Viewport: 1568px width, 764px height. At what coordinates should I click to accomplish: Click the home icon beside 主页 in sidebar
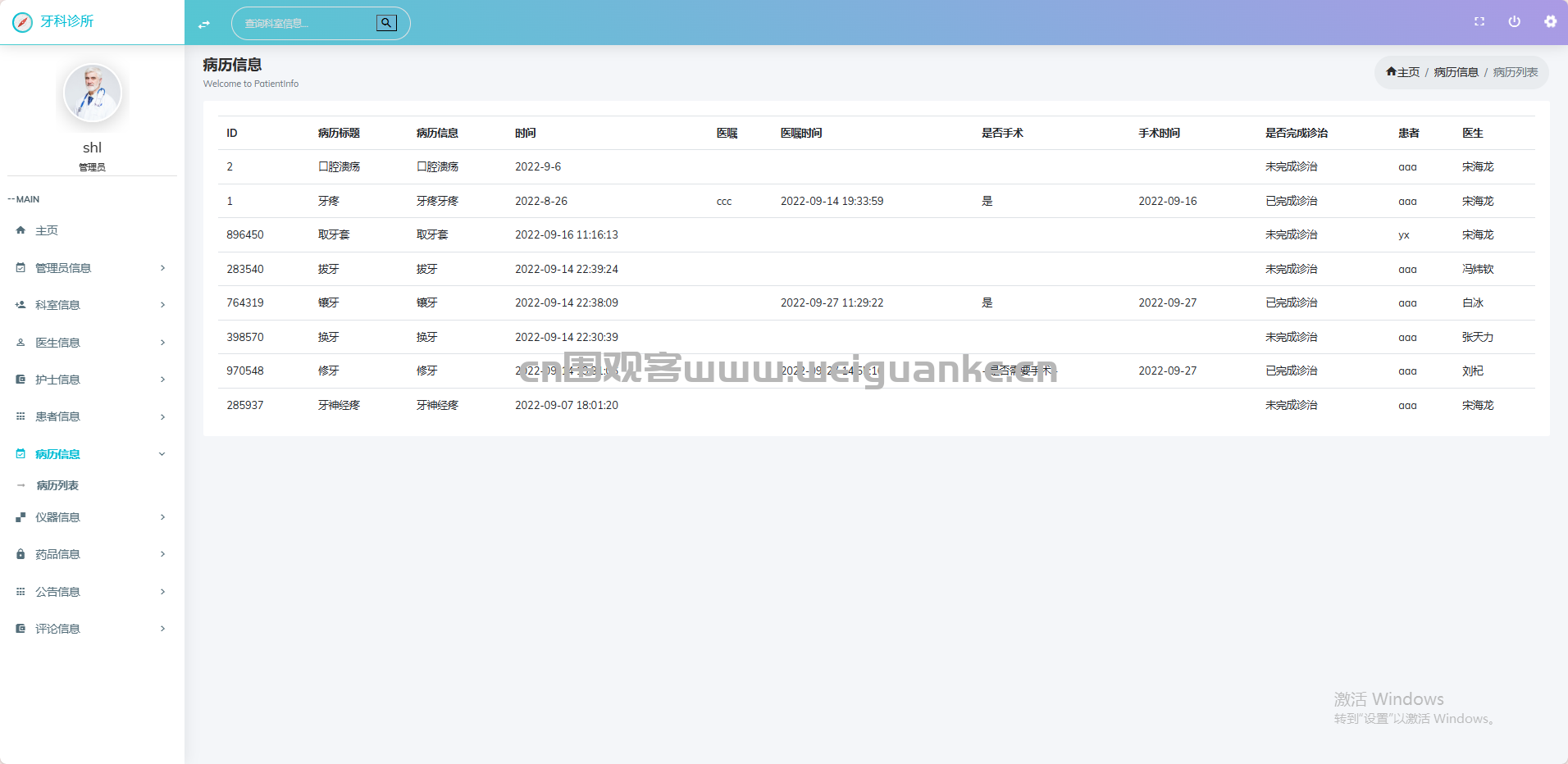tap(21, 230)
